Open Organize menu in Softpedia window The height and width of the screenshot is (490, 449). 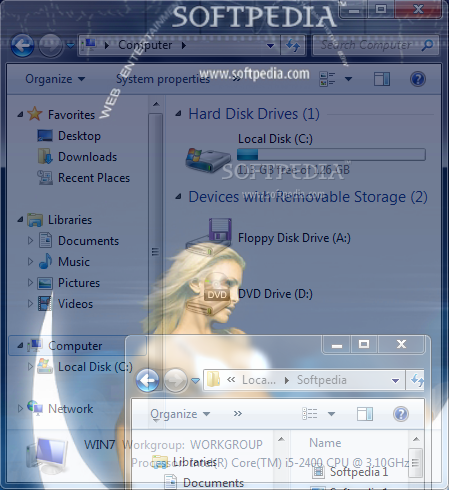click(180, 414)
